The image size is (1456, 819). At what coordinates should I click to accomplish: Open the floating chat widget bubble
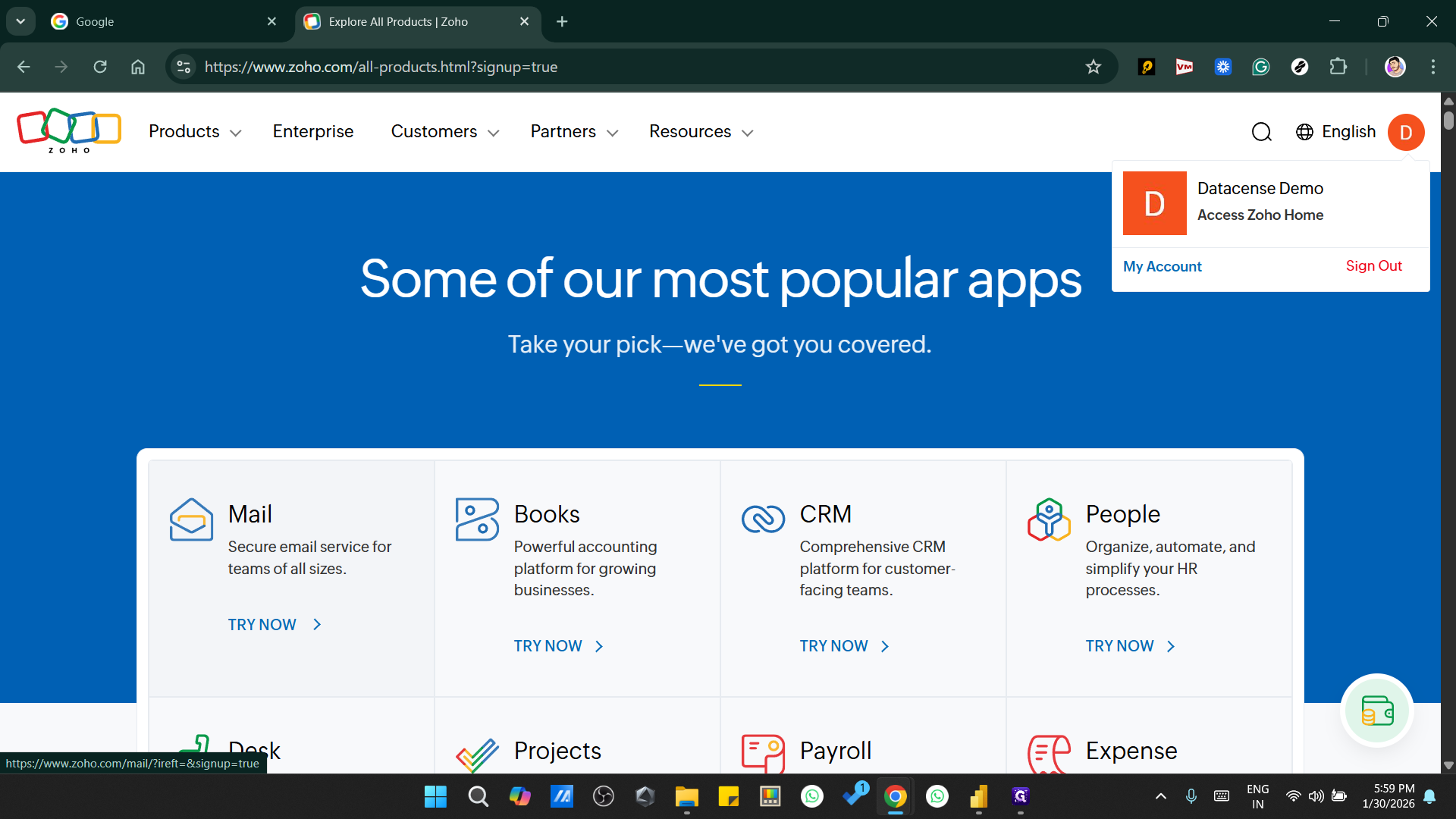[x=1377, y=710]
